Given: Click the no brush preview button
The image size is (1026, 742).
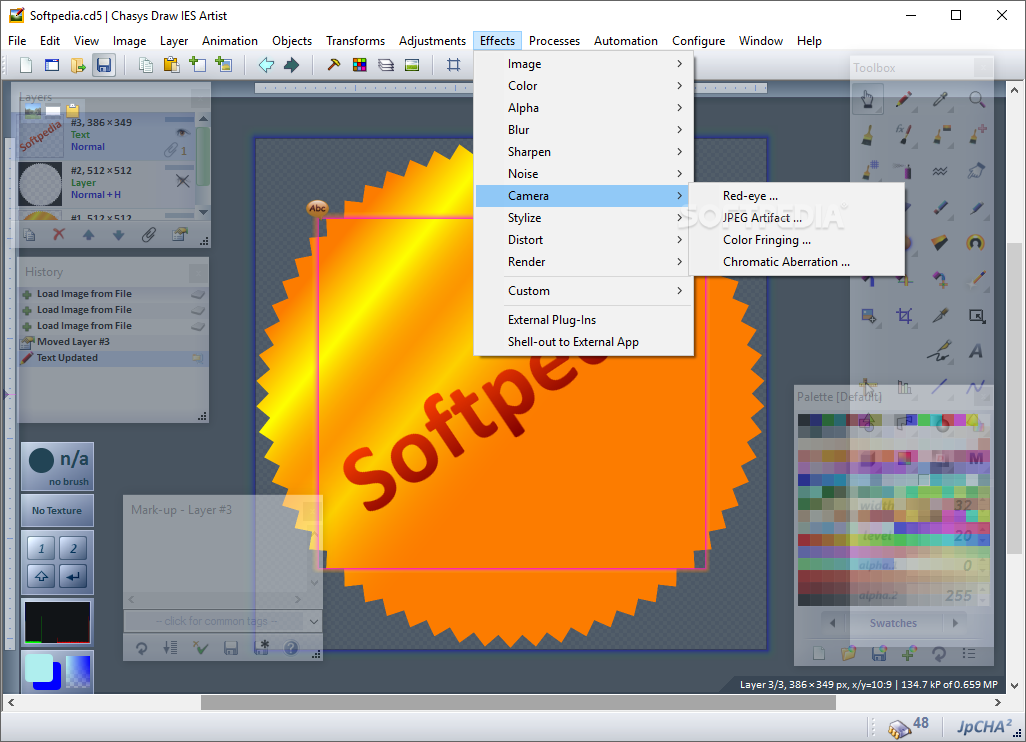Looking at the screenshot, I should 57,467.
